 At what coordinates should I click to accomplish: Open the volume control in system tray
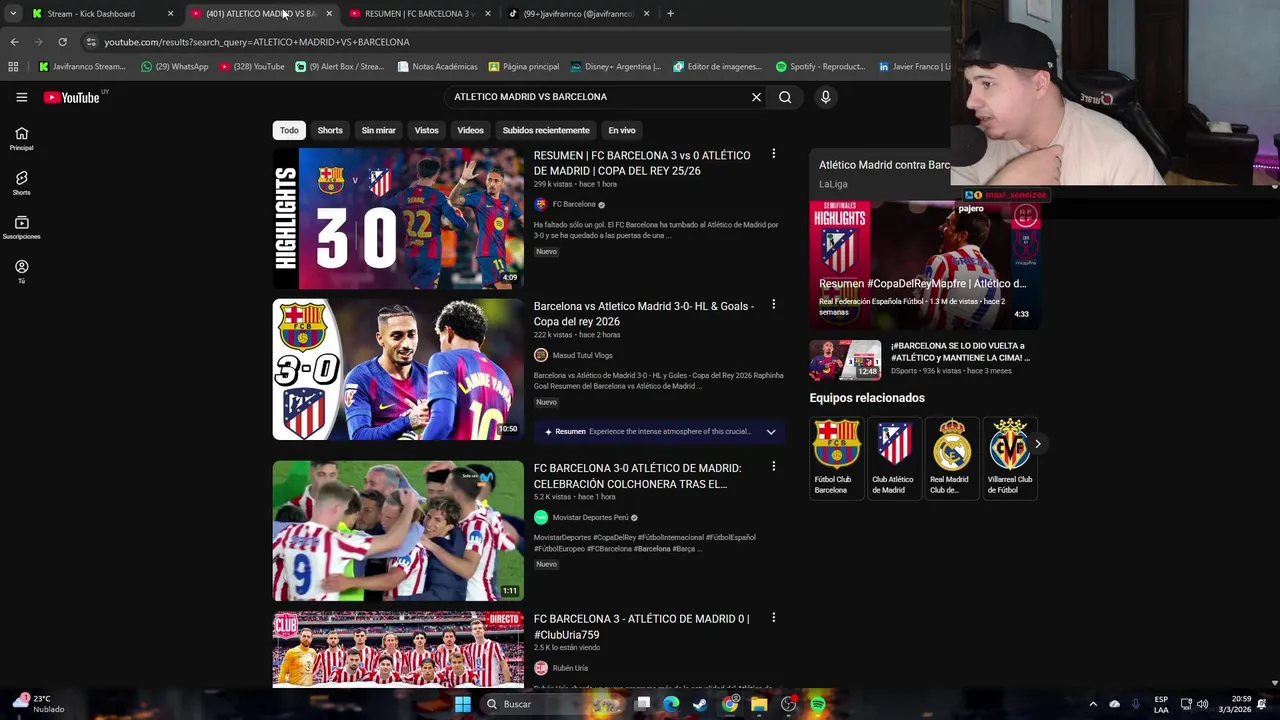point(1203,704)
